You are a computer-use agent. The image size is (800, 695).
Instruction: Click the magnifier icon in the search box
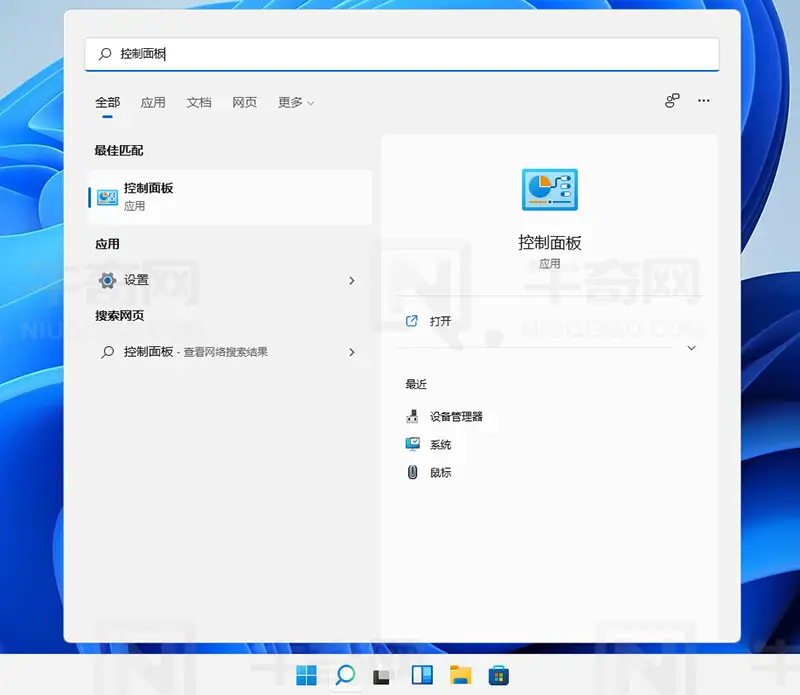(x=105, y=54)
